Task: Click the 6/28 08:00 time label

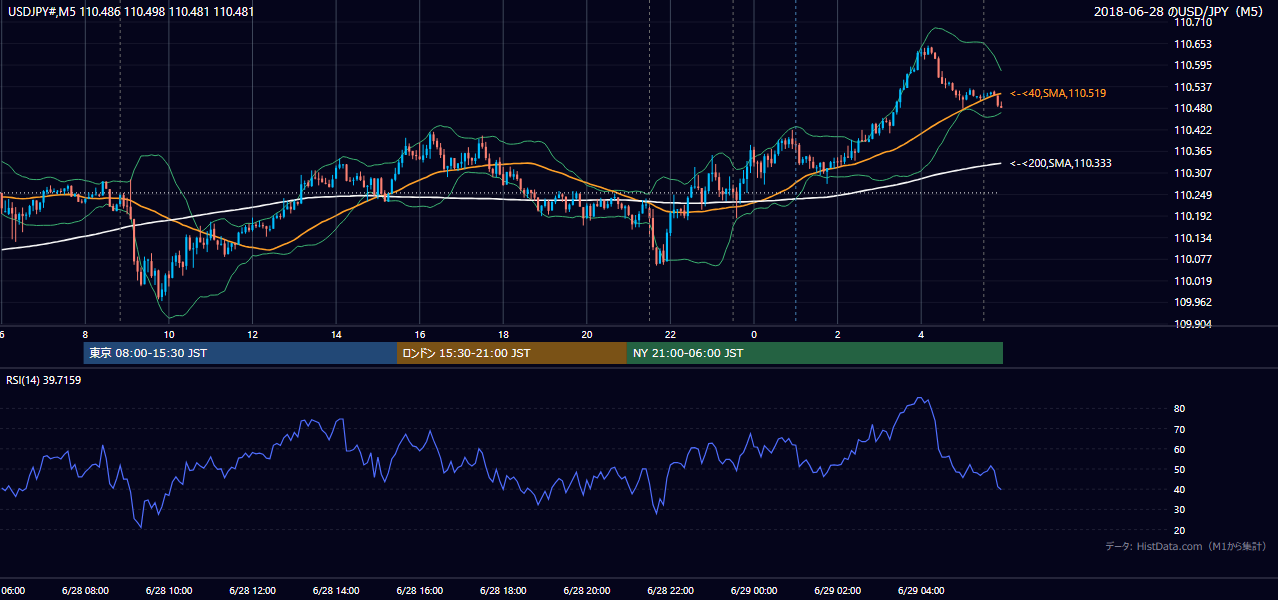Action: click(x=85, y=591)
